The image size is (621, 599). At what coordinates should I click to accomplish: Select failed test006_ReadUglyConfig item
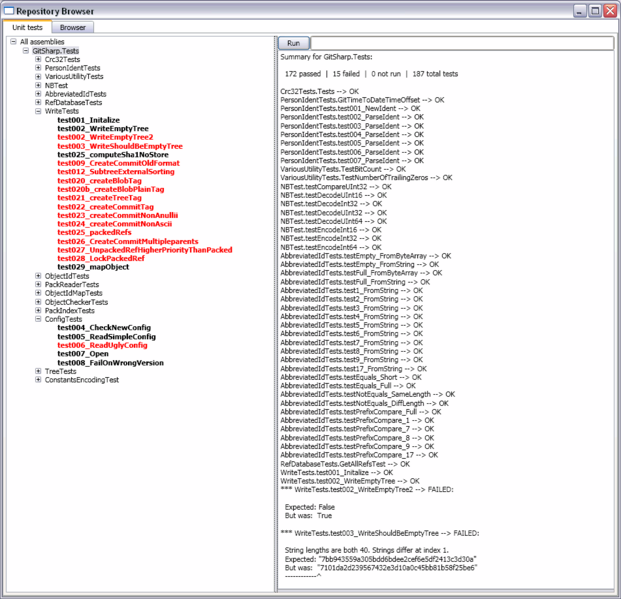pos(102,345)
